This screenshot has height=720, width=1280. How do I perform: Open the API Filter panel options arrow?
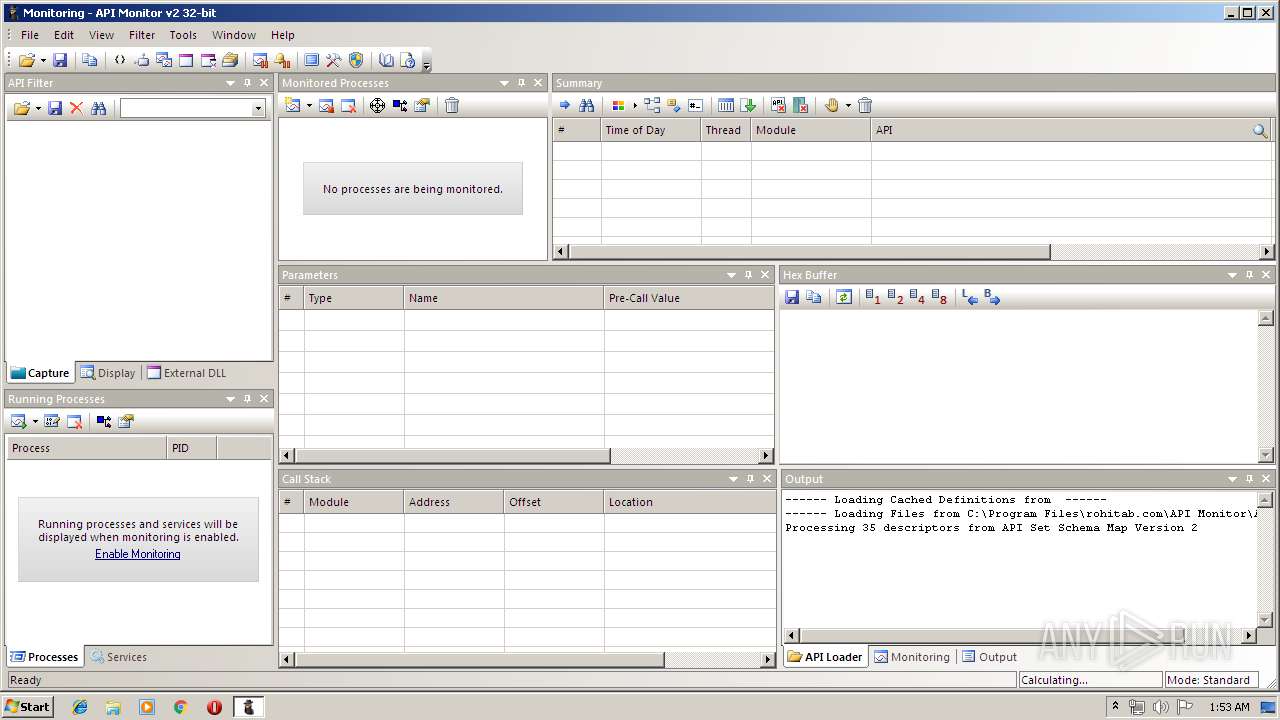(x=231, y=83)
